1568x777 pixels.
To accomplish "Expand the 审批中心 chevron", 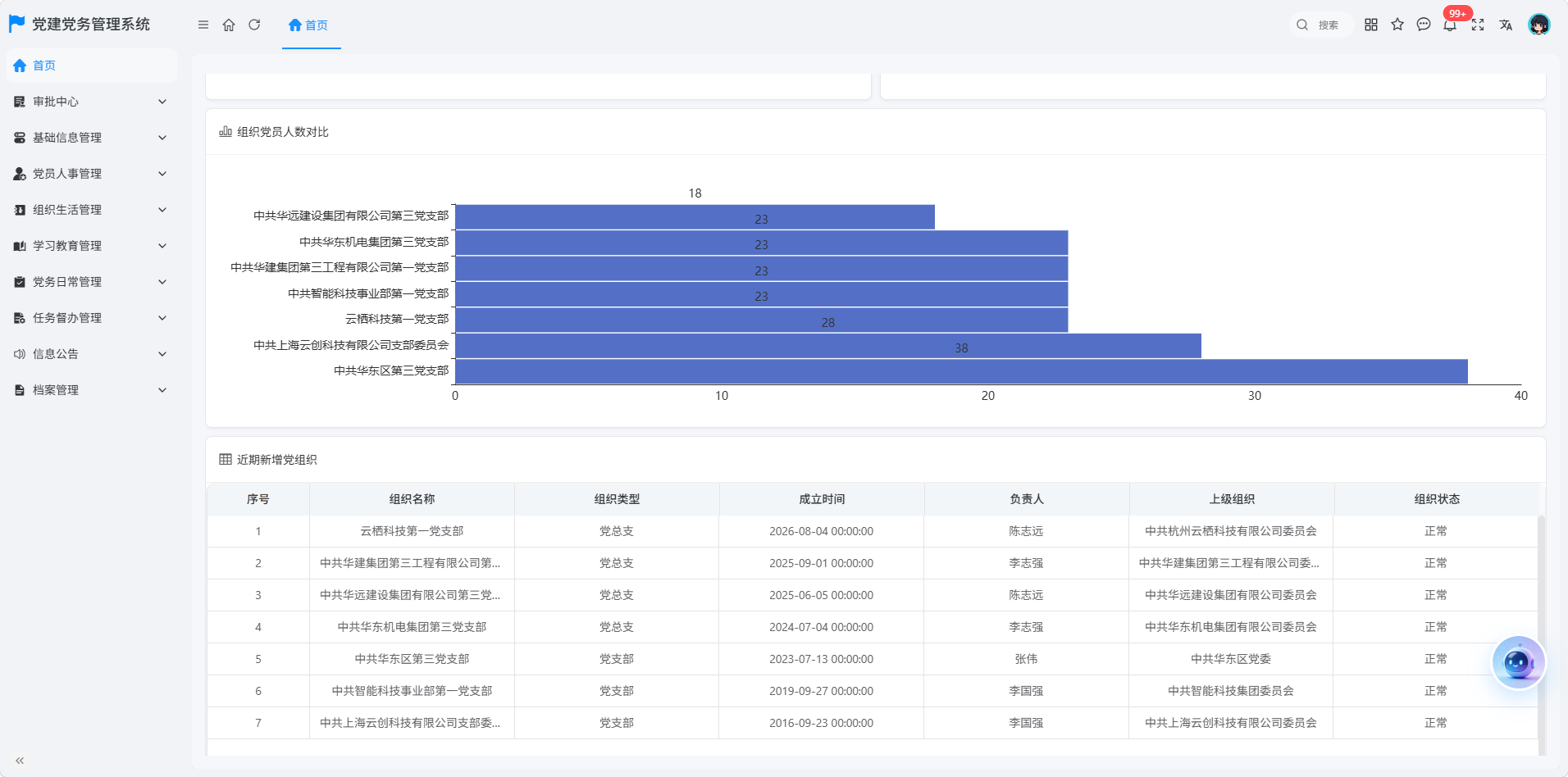I will coord(162,102).
